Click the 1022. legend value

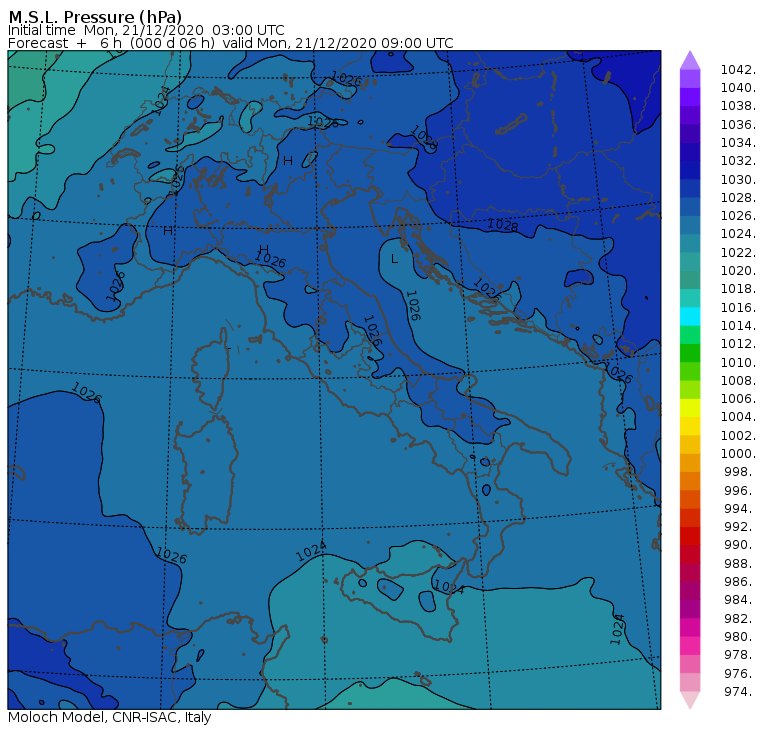pyautogui.click(x=738, y=253)
